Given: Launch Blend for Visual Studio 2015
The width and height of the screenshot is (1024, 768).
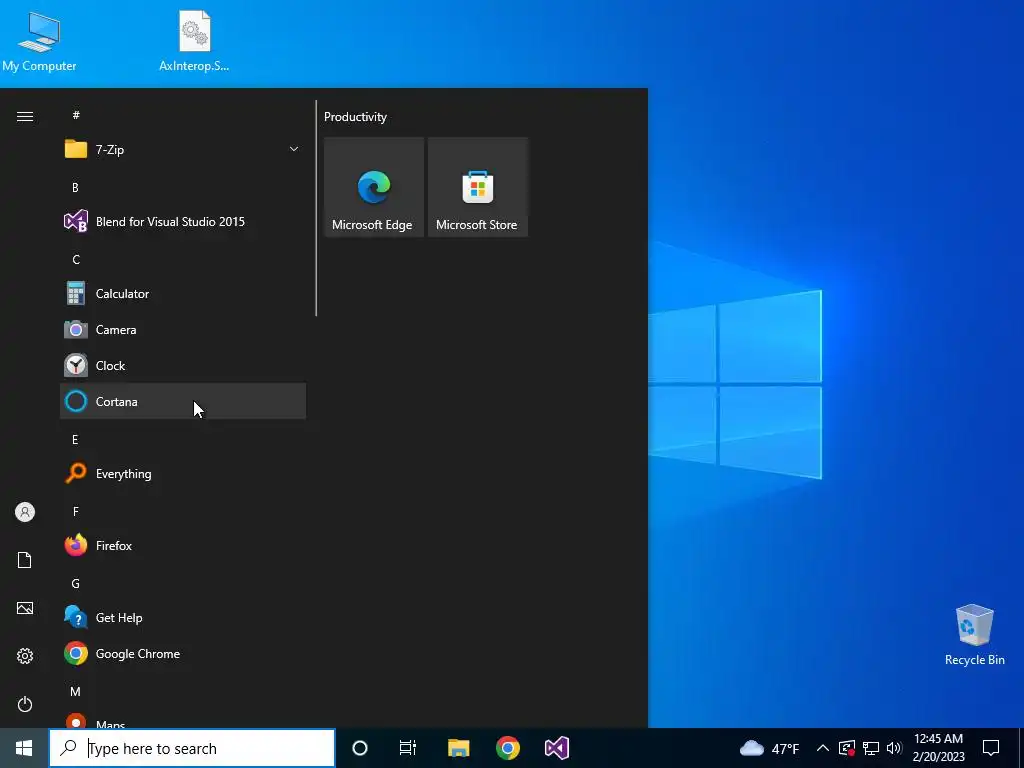Looking at the screenshot, I should click(183, 221).
